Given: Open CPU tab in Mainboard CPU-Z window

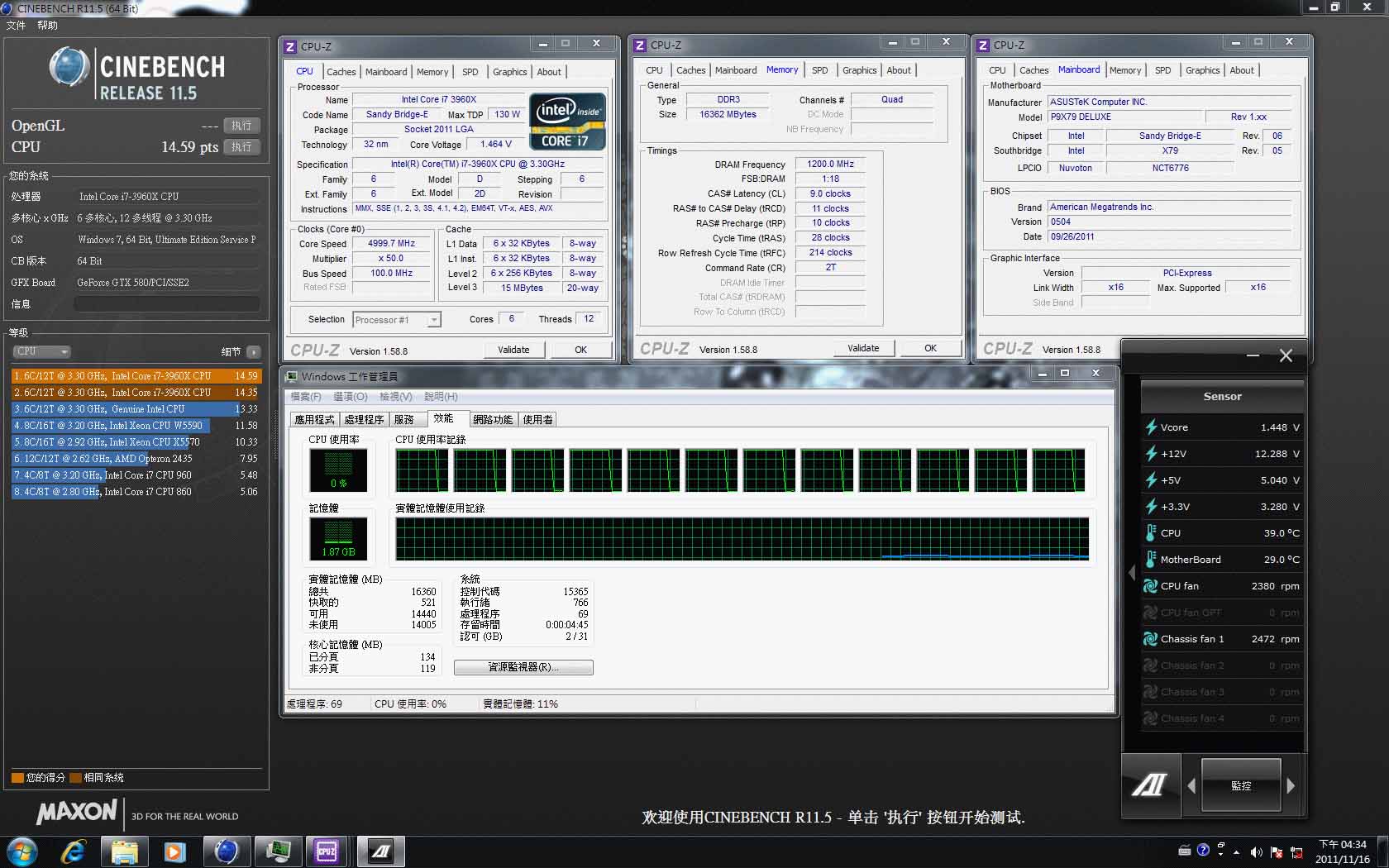Looking at the screenshot, I should [997, 70].
